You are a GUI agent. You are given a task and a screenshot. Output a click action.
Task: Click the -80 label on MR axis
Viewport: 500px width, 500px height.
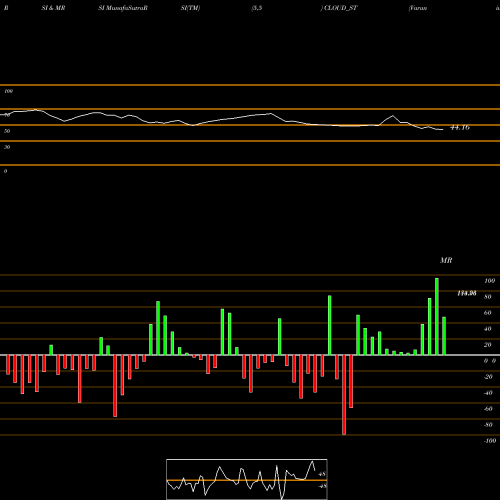(x=488, y=425)
